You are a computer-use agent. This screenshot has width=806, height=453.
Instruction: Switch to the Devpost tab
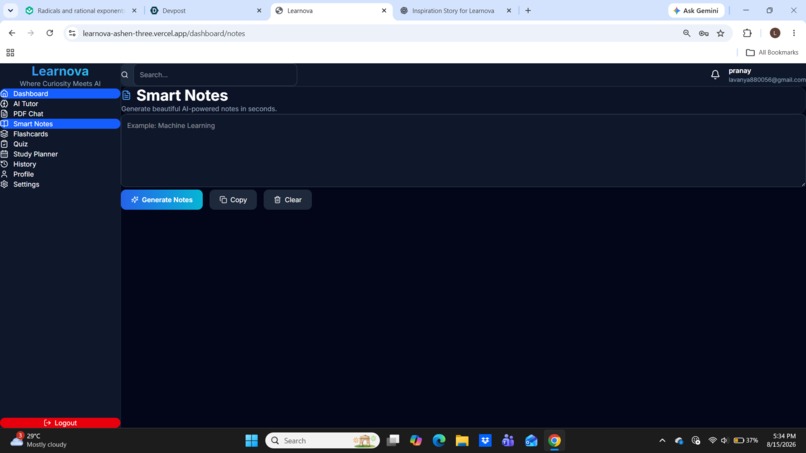(x=205, y=10)
